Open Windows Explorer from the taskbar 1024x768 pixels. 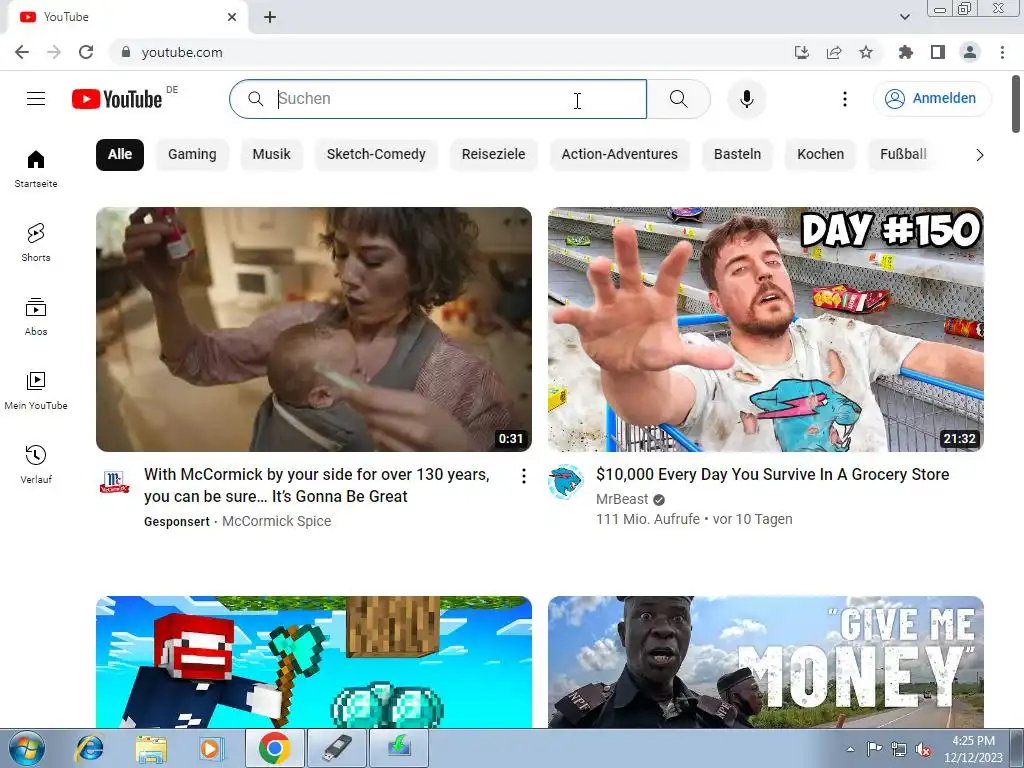click(x=151, y=748)
